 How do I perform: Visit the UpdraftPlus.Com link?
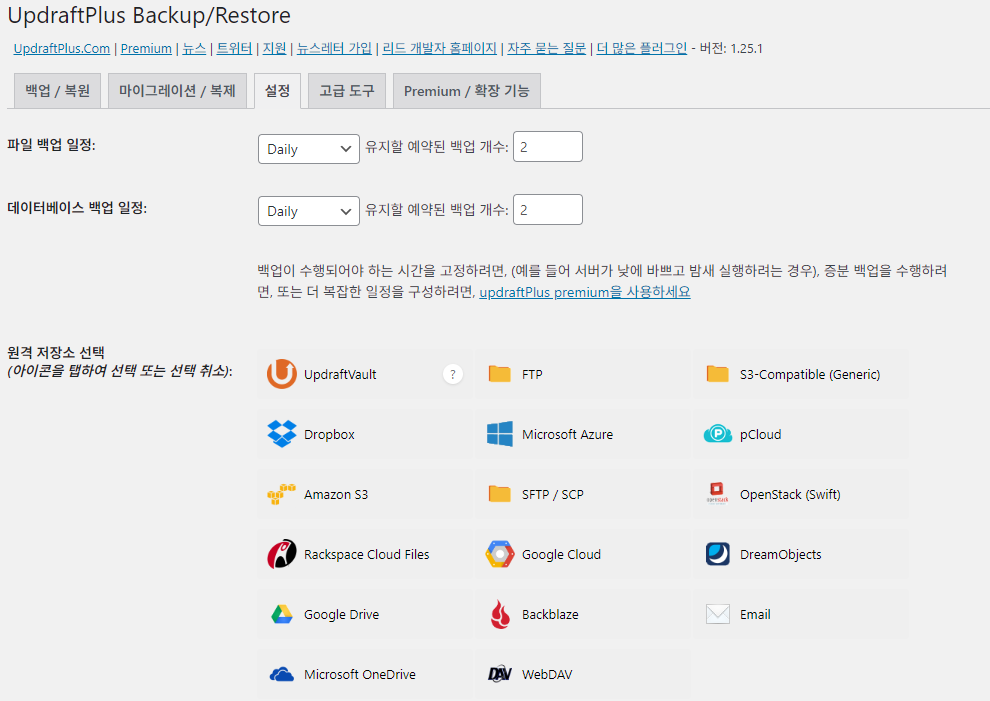(62, 49)
